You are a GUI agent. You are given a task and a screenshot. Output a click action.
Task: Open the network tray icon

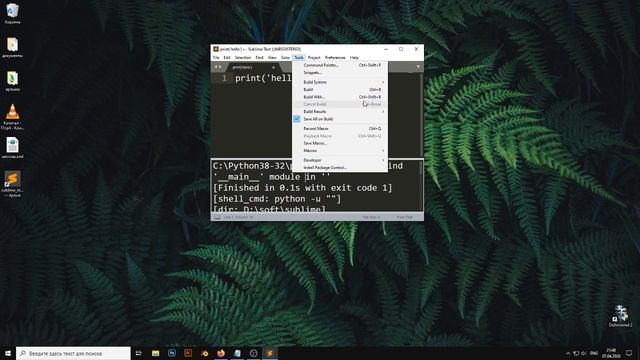pyautogui.click(x=576, y=353)
